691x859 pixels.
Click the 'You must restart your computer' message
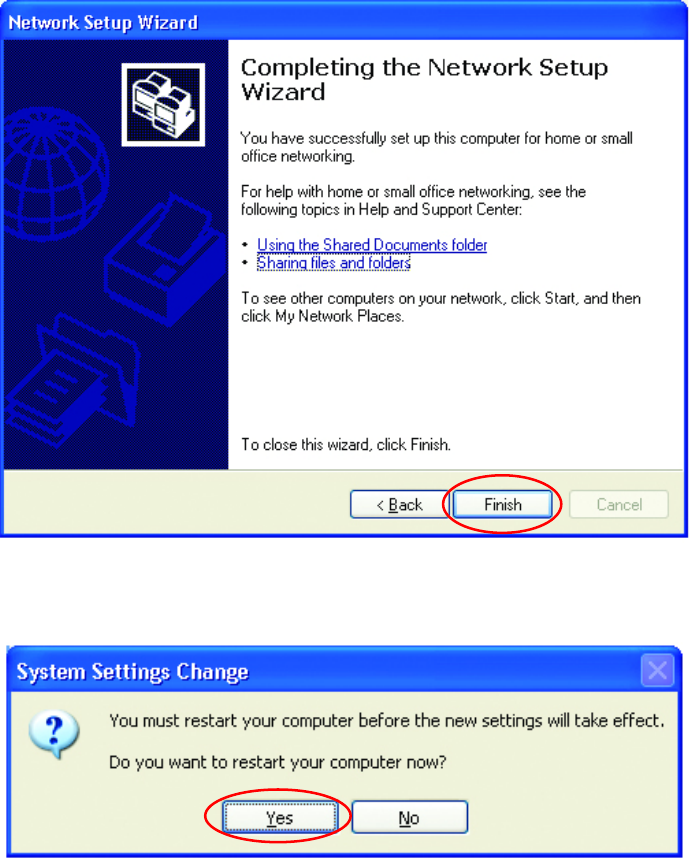386,720
